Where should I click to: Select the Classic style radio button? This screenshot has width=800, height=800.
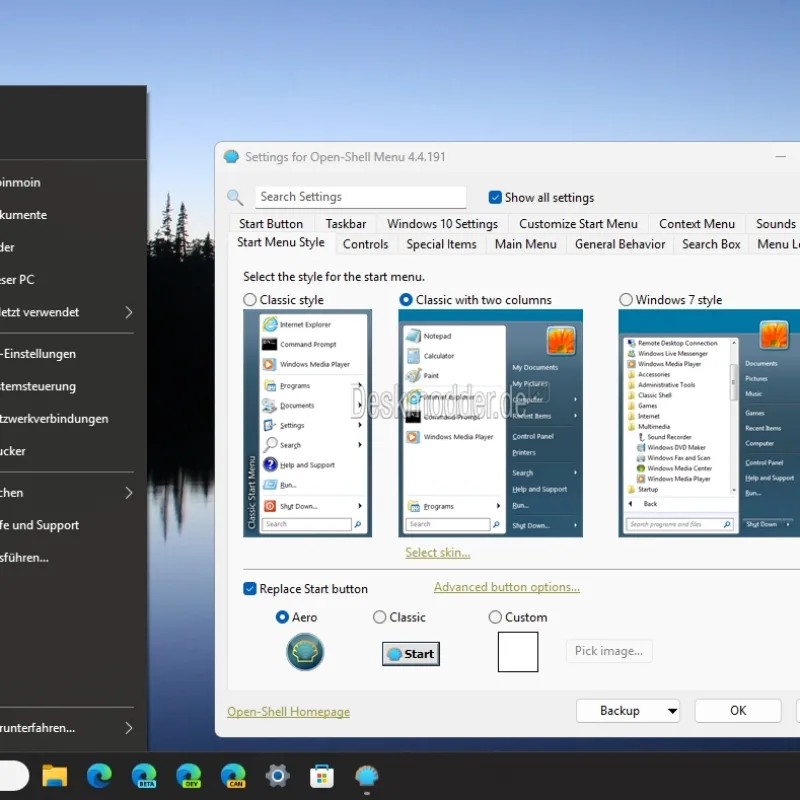point(249,299)
